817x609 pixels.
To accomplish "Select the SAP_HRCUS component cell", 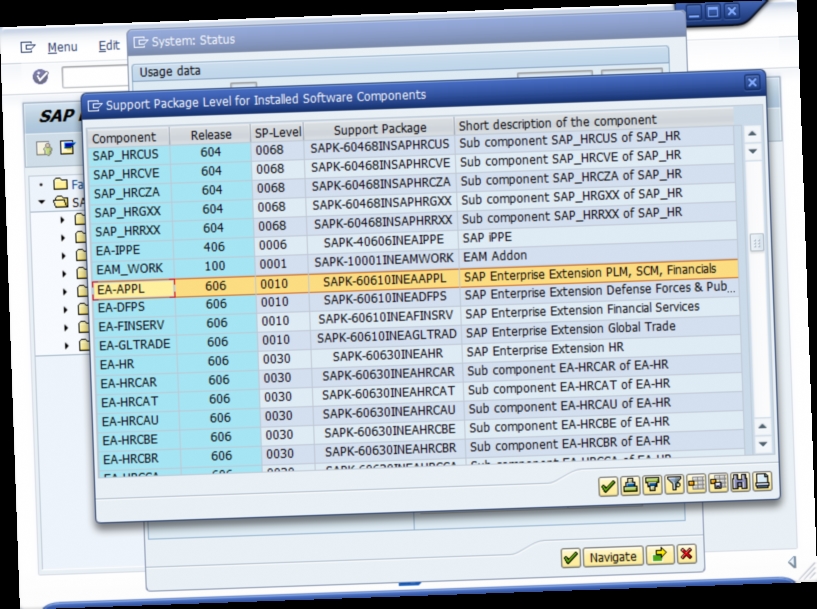I will [x=129, y=155].
